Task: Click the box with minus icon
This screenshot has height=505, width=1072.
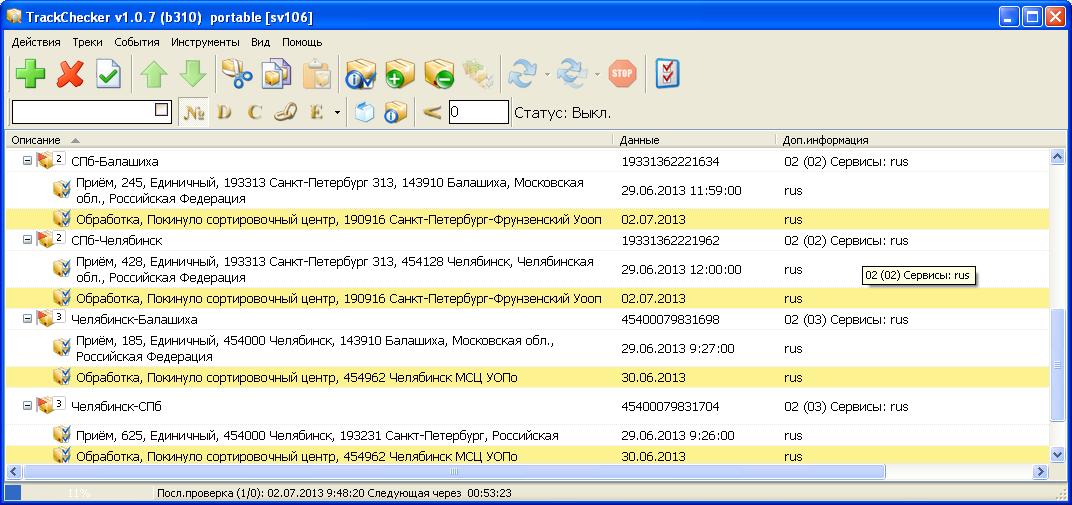Action: (438, 74)
